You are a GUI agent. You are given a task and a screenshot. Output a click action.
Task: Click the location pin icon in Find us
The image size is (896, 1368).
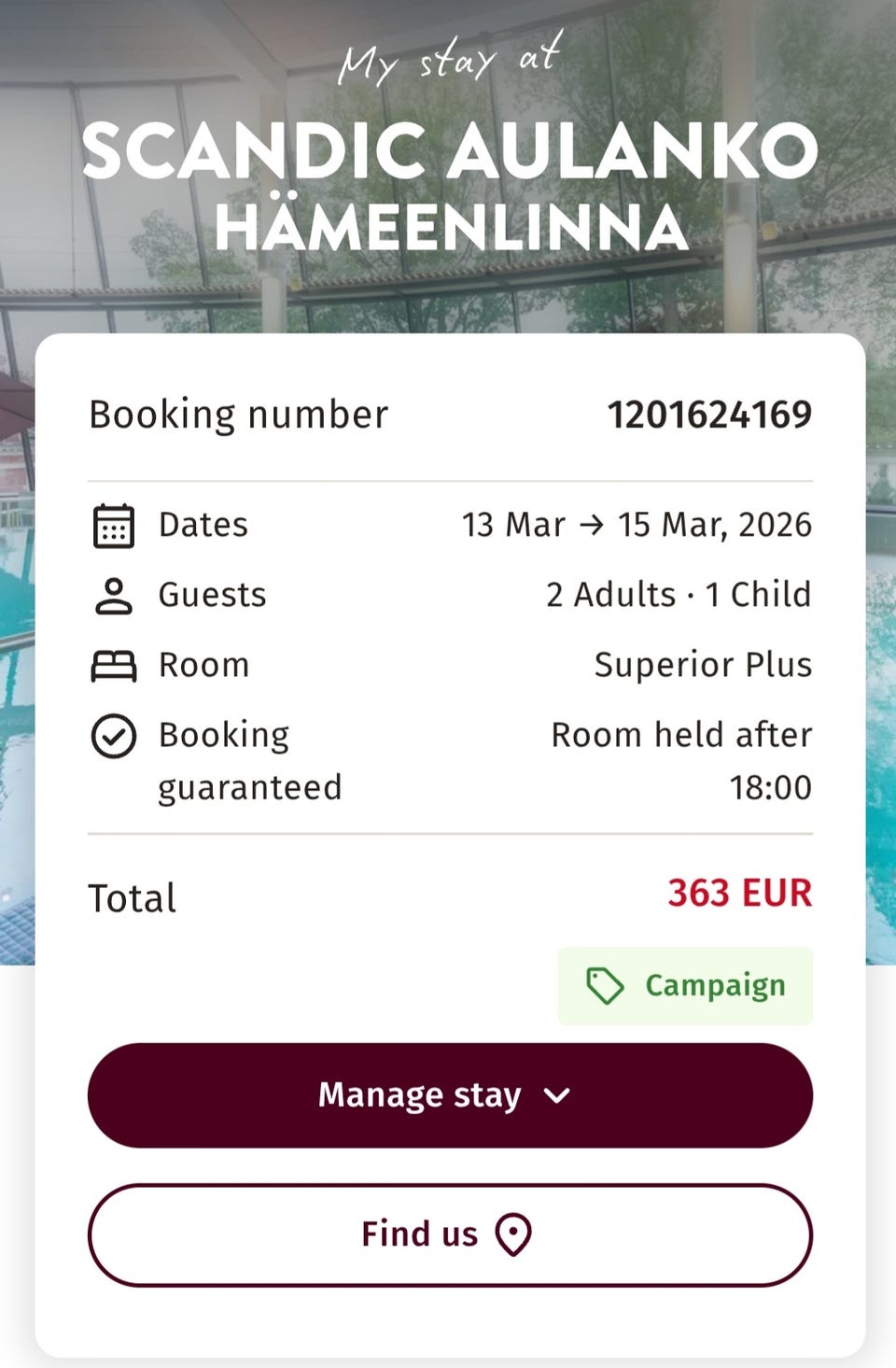[513, 1234]
